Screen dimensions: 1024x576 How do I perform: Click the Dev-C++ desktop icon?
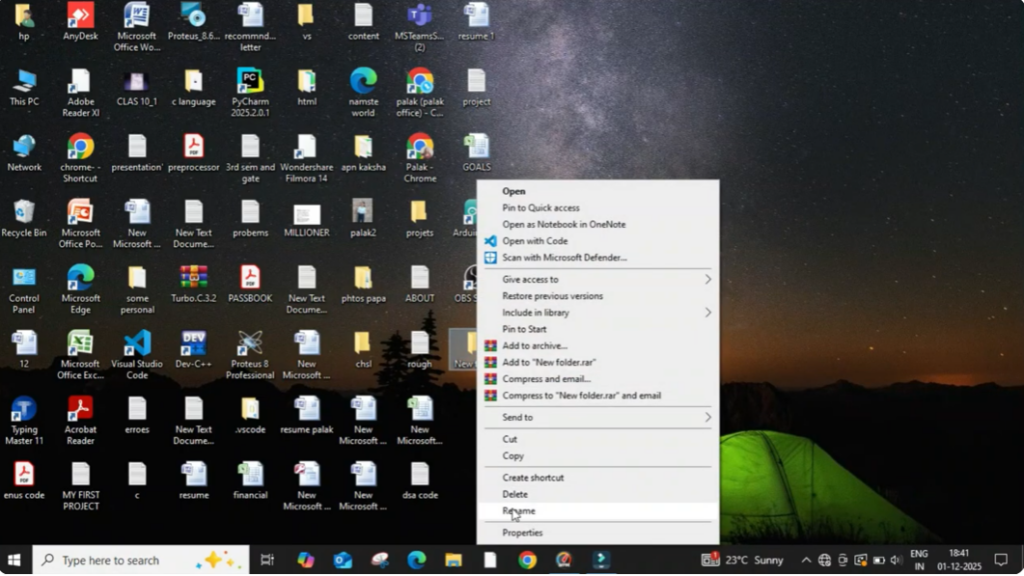pos(193,345)
